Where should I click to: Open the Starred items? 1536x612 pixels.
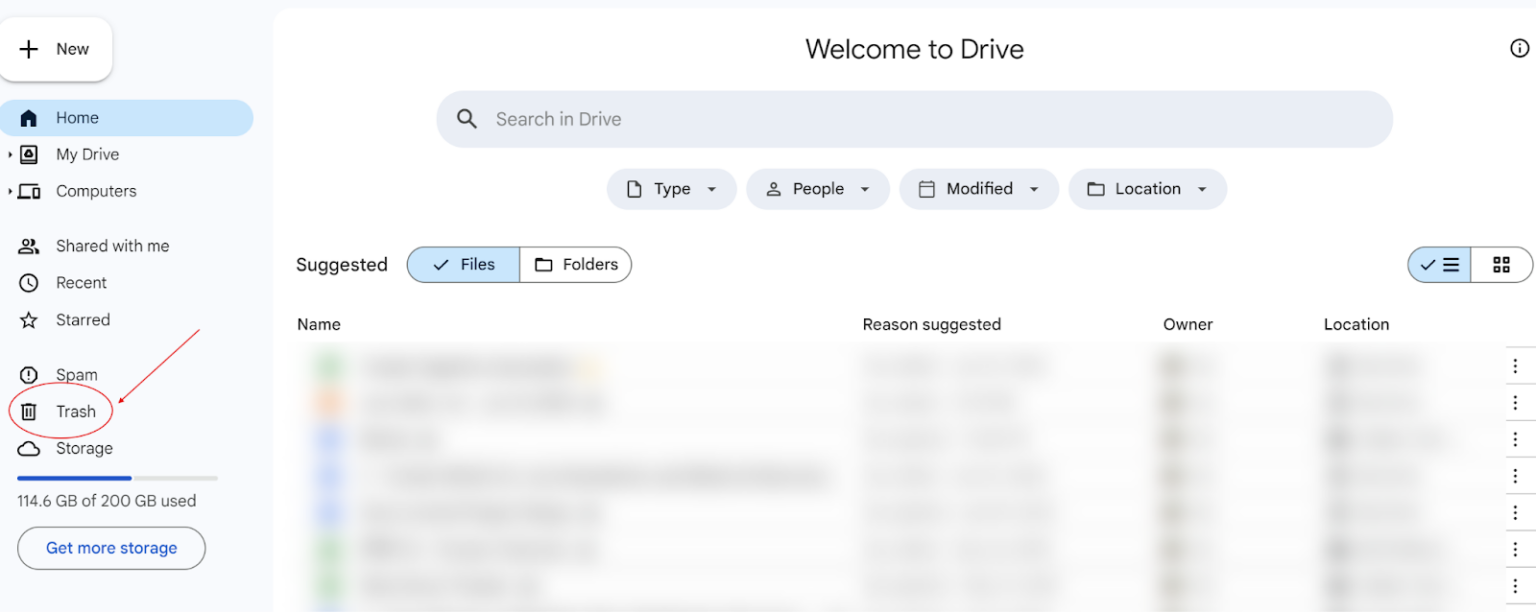click(x=82, y=319)
